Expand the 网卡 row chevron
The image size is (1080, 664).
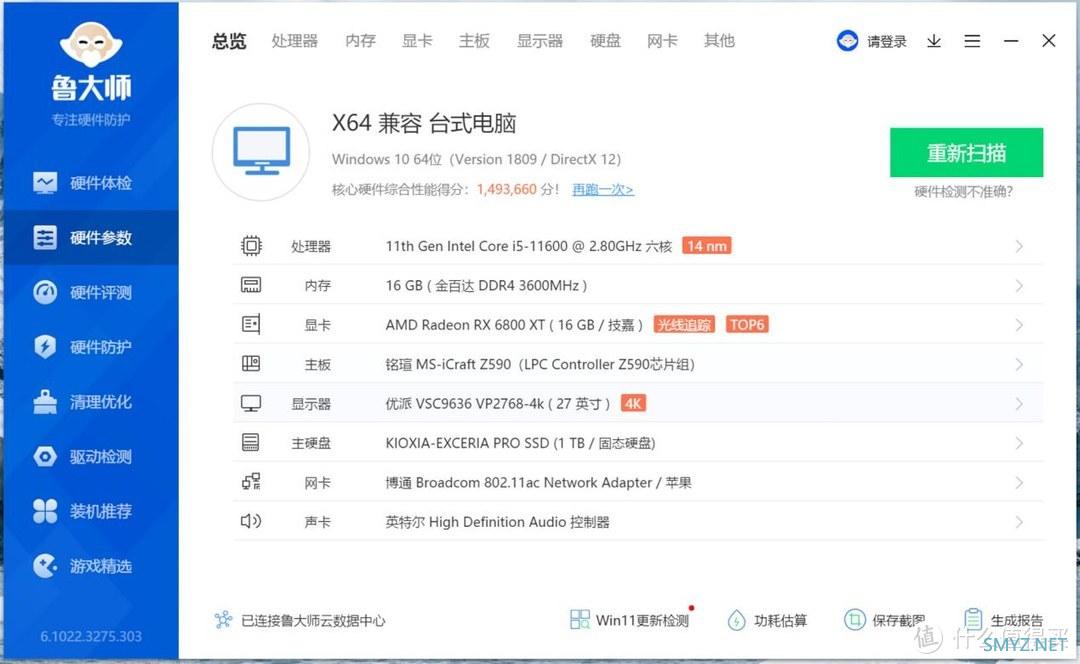(1019, 482)
